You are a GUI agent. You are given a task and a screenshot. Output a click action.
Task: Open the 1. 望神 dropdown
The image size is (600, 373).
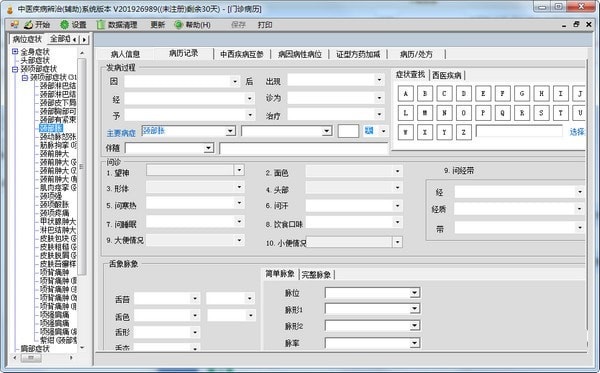tap(239, 170)
